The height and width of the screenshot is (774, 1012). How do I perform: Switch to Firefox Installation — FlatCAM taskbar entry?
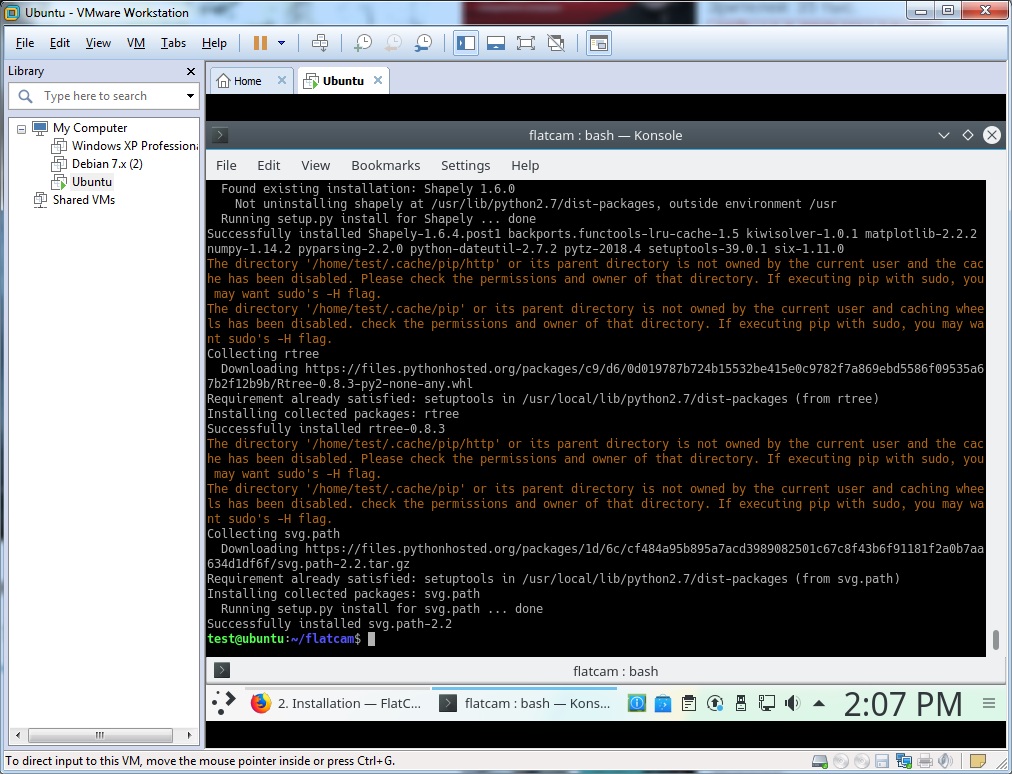coord(336,704)
